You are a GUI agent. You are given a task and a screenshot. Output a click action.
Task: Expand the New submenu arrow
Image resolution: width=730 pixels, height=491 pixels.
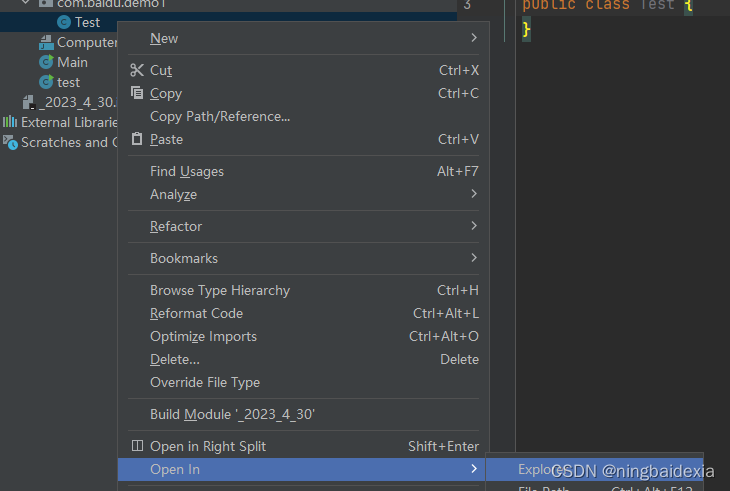[474, 38]
